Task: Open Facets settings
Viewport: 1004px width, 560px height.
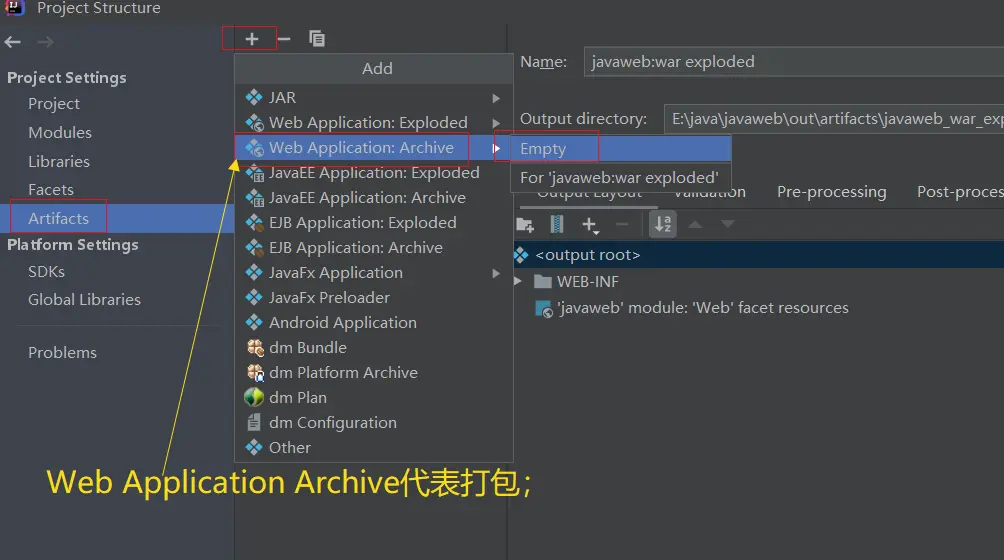Action: click(51, 189)
